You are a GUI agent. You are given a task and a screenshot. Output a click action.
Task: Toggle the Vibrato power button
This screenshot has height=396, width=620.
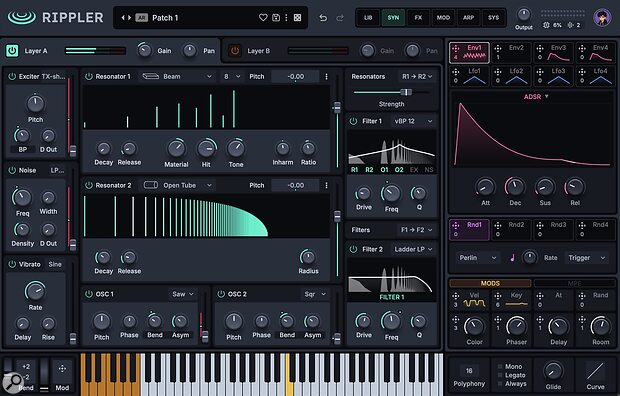point(12,264)
